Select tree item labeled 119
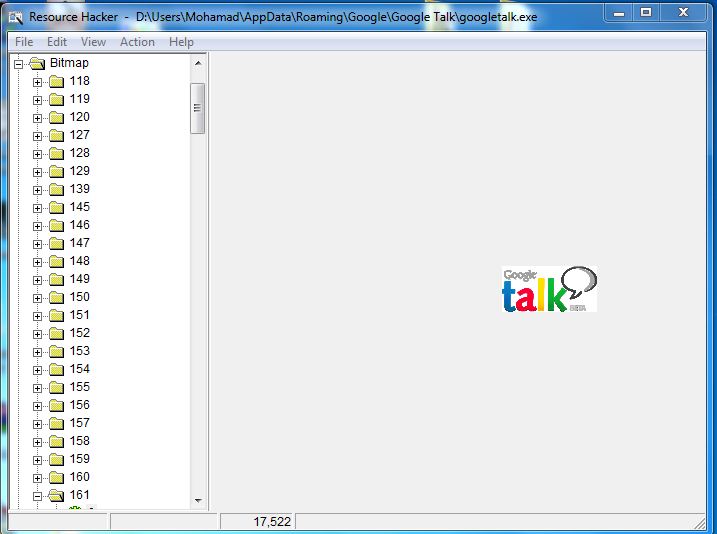This screenshot has height=534, width=717. [x=80, y=99]
